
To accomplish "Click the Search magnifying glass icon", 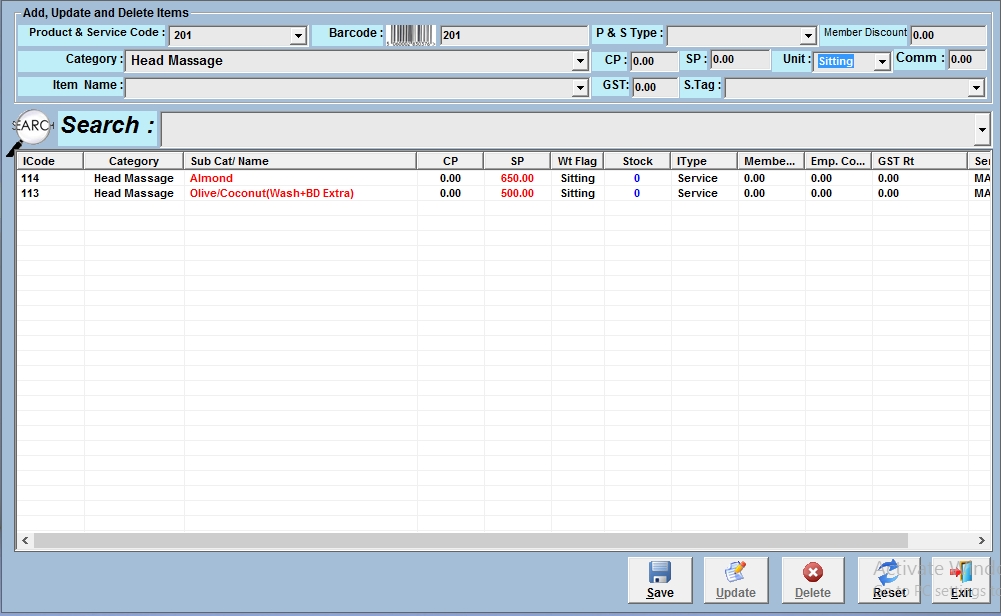I will [32, 128].
